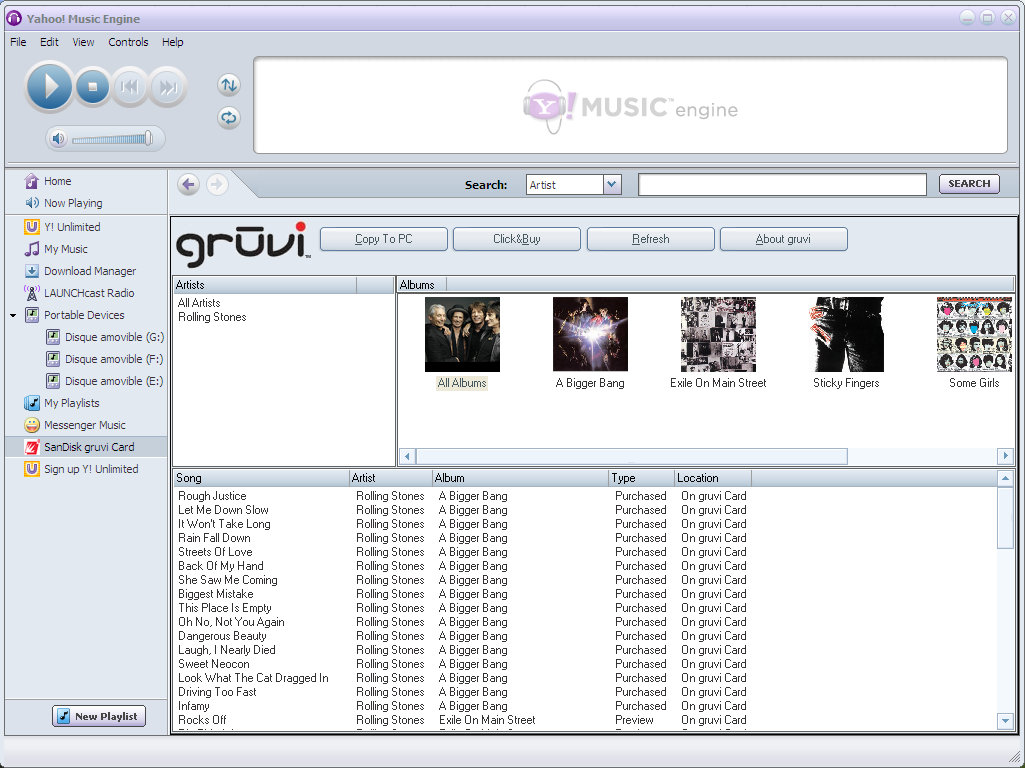Sort songs by the Album column
The width and height of the screenshot is (1025, 768).
(x=520, y=478)
